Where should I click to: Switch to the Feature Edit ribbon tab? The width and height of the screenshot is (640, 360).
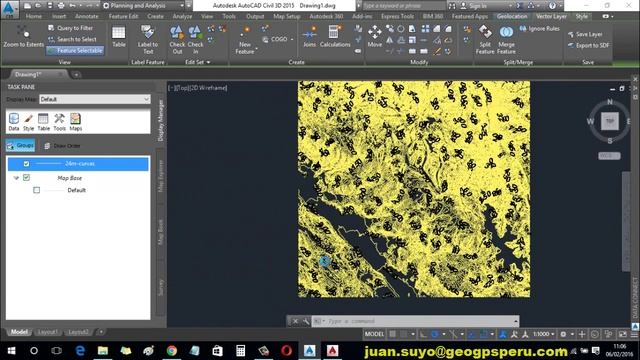(123, 16)
